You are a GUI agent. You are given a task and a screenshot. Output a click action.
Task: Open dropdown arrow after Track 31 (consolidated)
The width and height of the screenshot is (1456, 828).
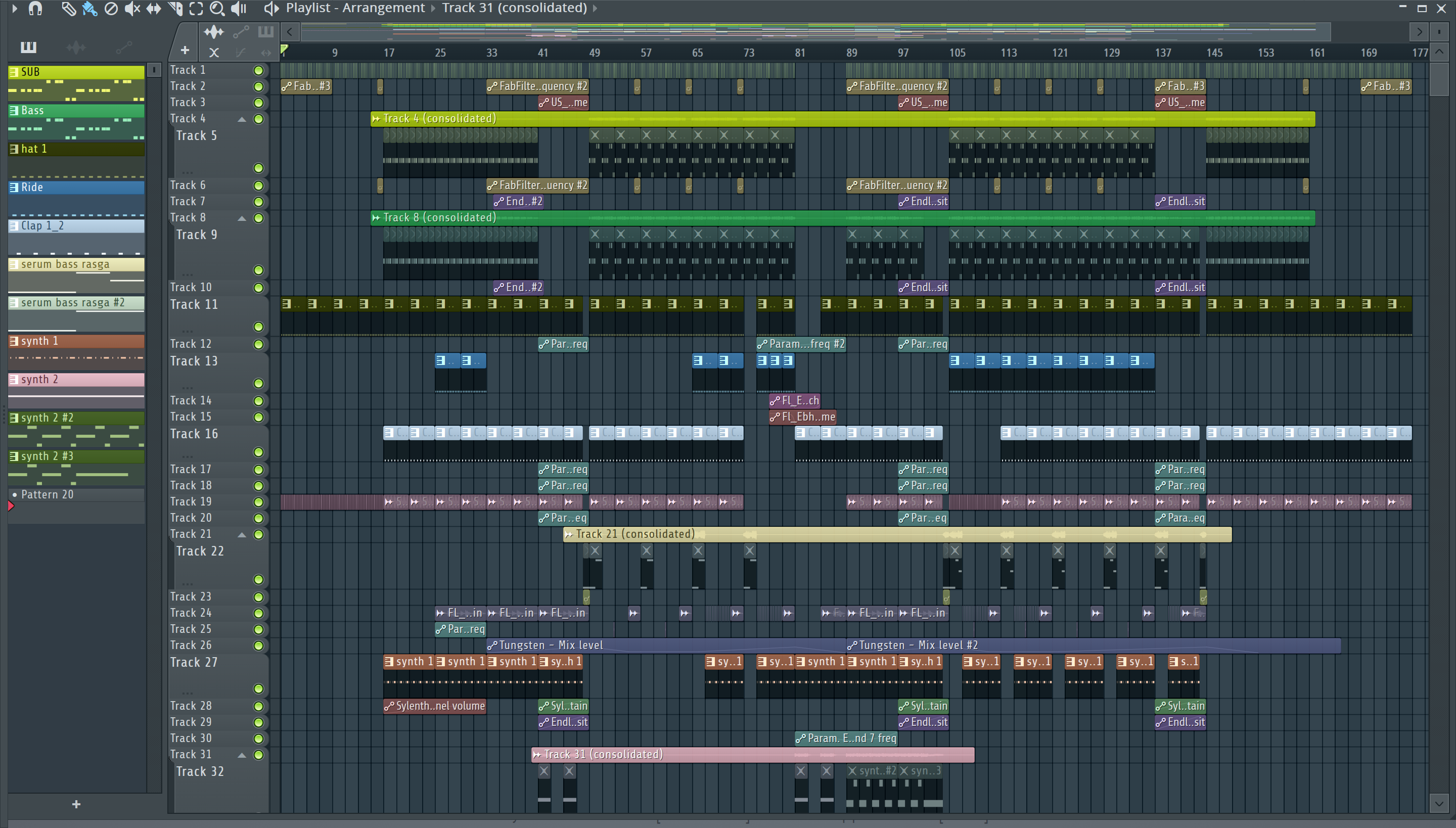[596, 9]
